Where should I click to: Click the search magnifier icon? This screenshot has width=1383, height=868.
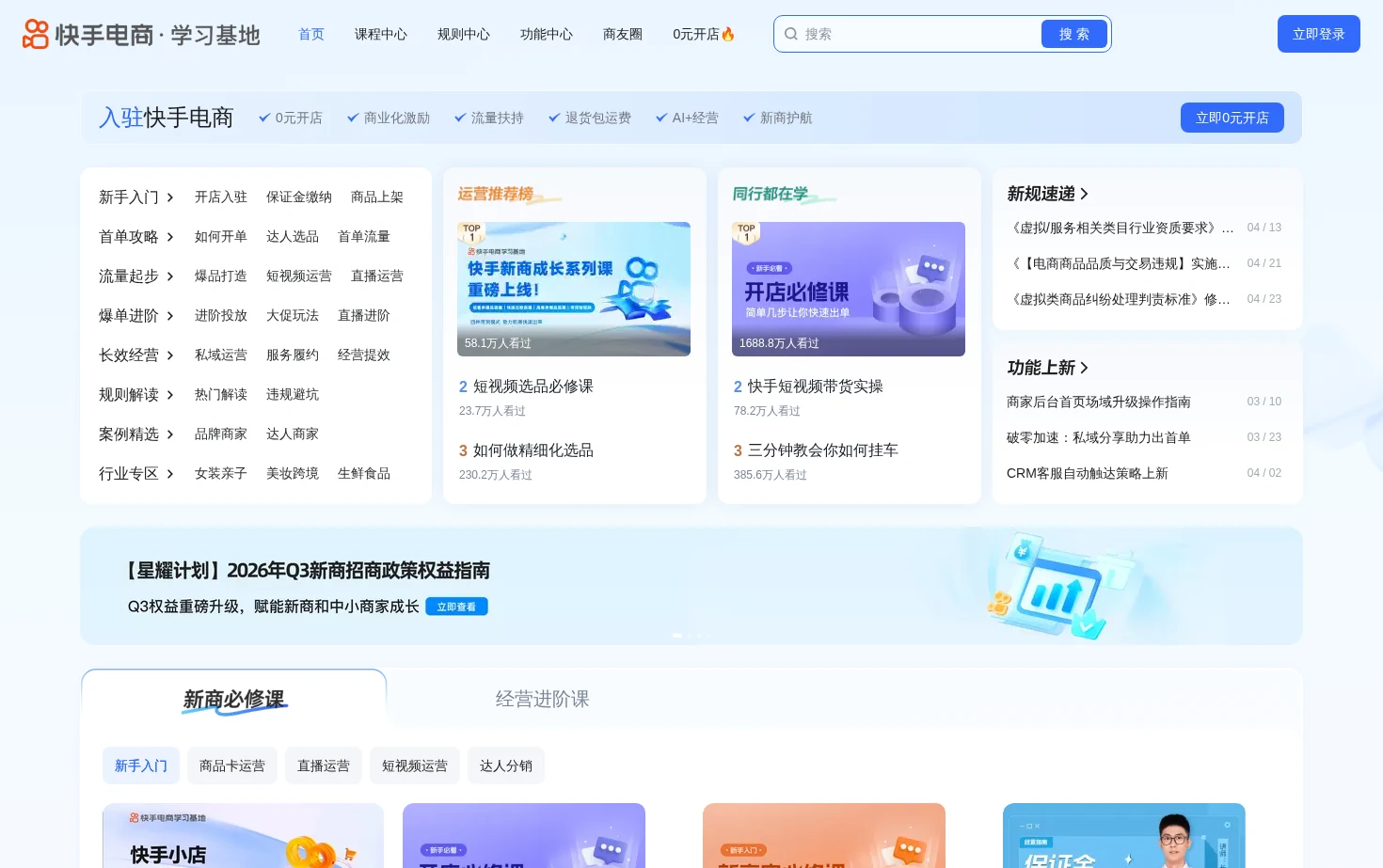[x=791, y=34]
